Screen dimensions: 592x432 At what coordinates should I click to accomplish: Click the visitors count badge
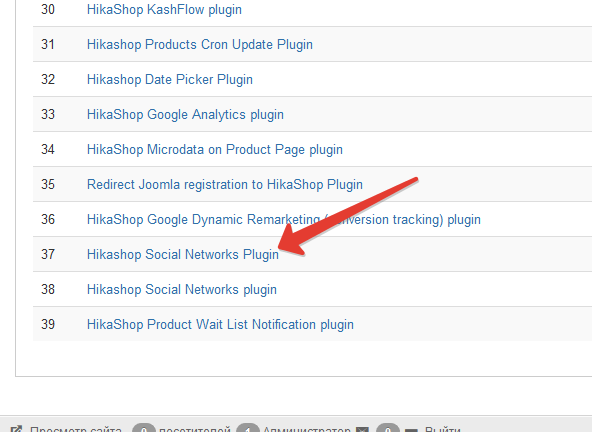[x=144, y=429]
